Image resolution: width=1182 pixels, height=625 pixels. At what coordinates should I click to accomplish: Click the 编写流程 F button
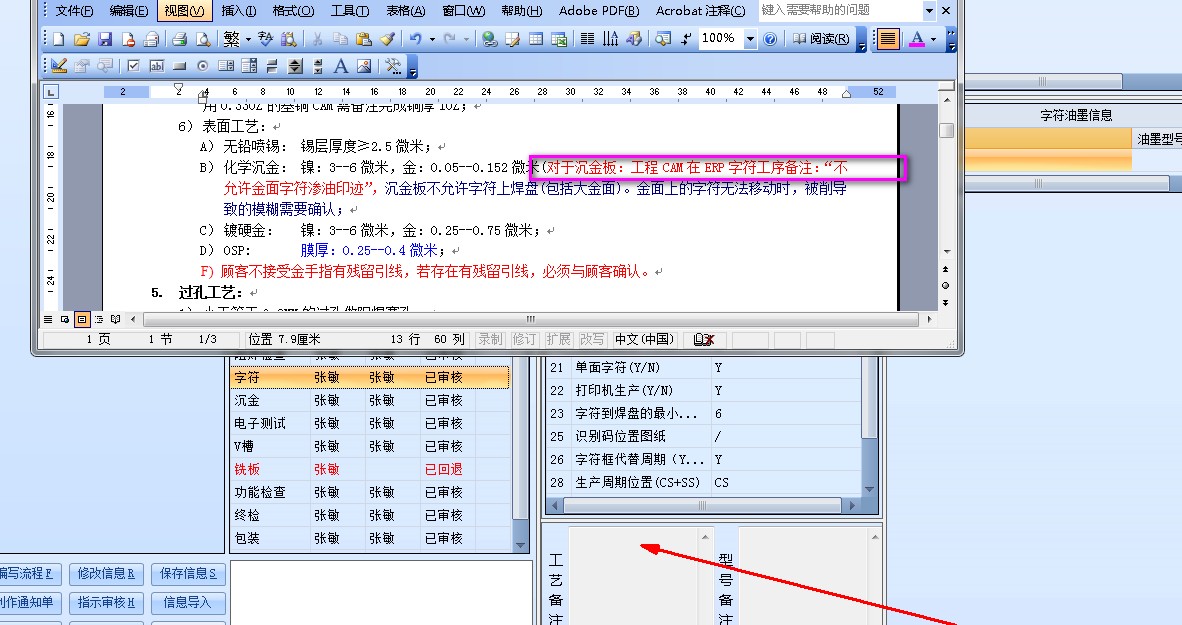tap(29, 574)
